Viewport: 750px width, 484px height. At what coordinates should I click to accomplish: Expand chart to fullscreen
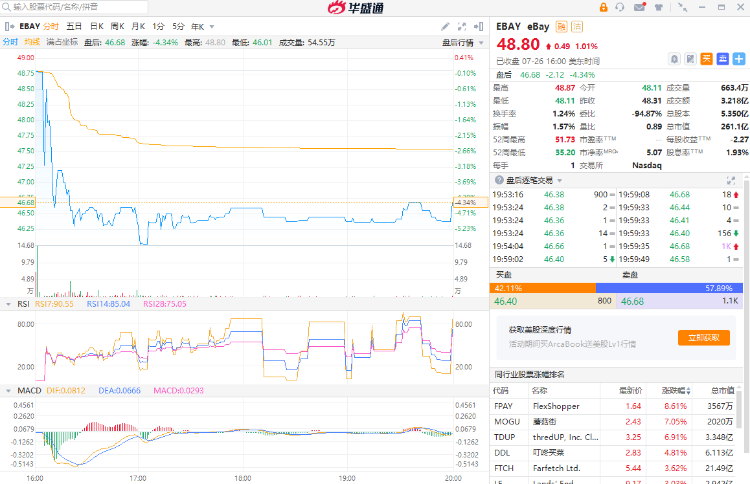pos(462,27)
